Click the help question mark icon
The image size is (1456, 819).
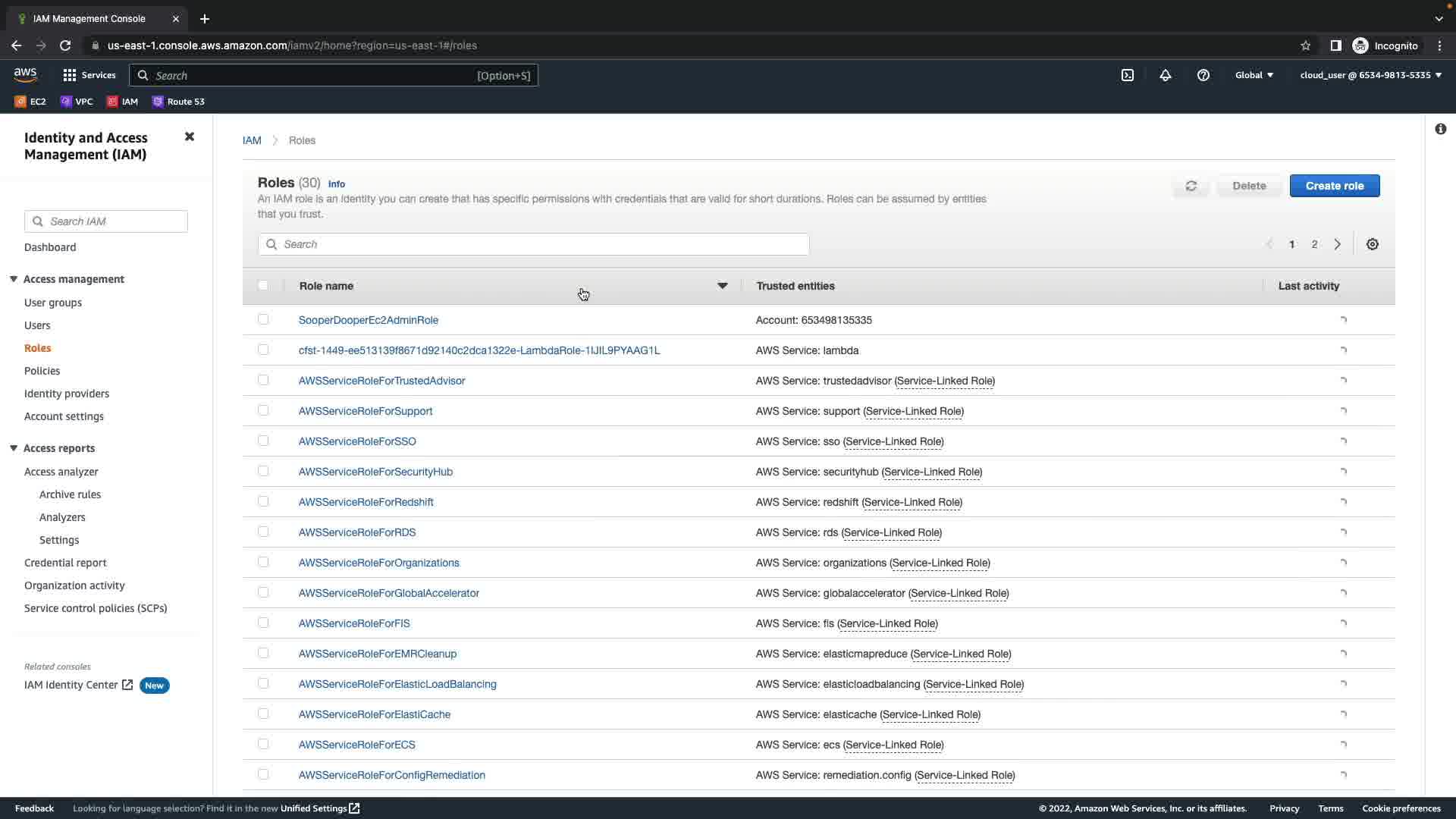pyautogui.click(x=1203, y=75)
